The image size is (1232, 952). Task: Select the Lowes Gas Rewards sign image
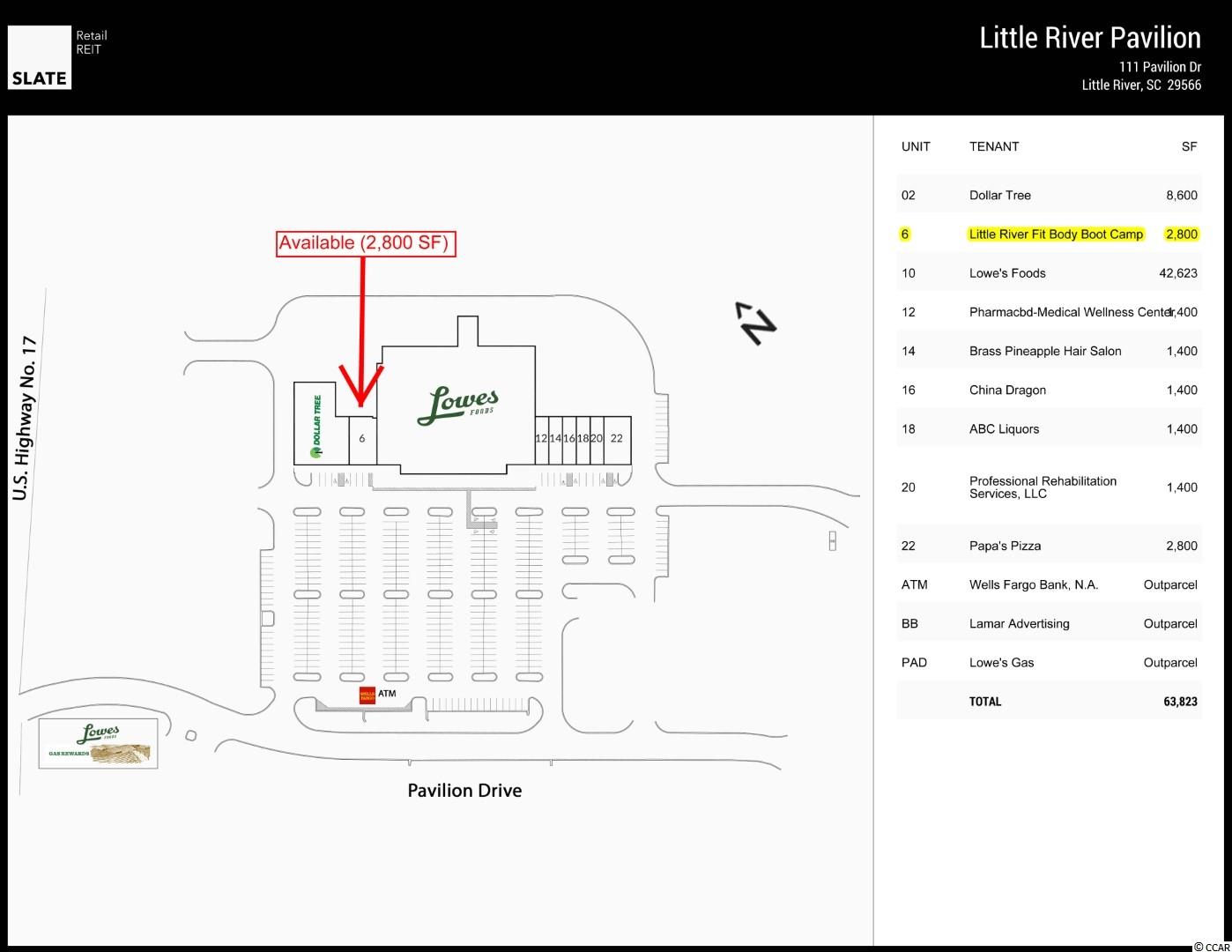tap(99, 743)
